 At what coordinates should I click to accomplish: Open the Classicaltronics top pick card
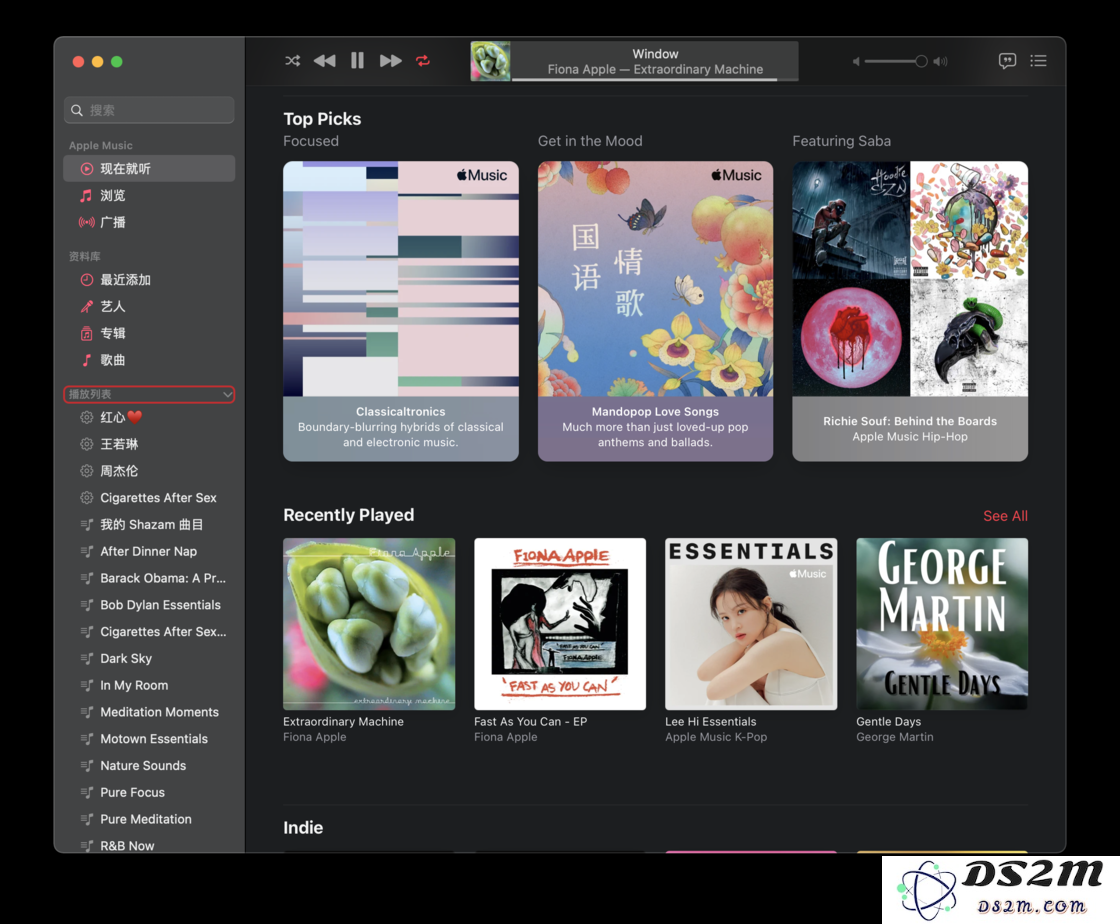(401, 311)
